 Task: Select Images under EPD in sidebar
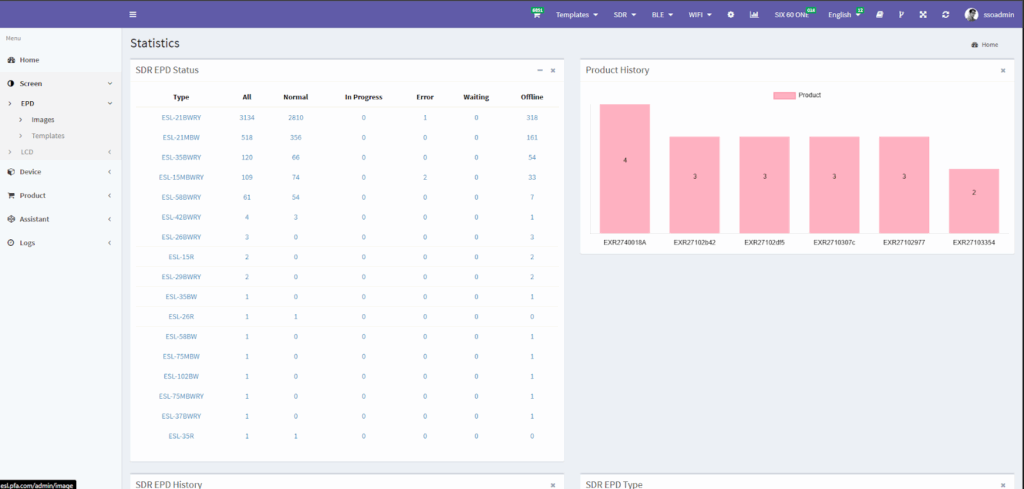point(43,120)
